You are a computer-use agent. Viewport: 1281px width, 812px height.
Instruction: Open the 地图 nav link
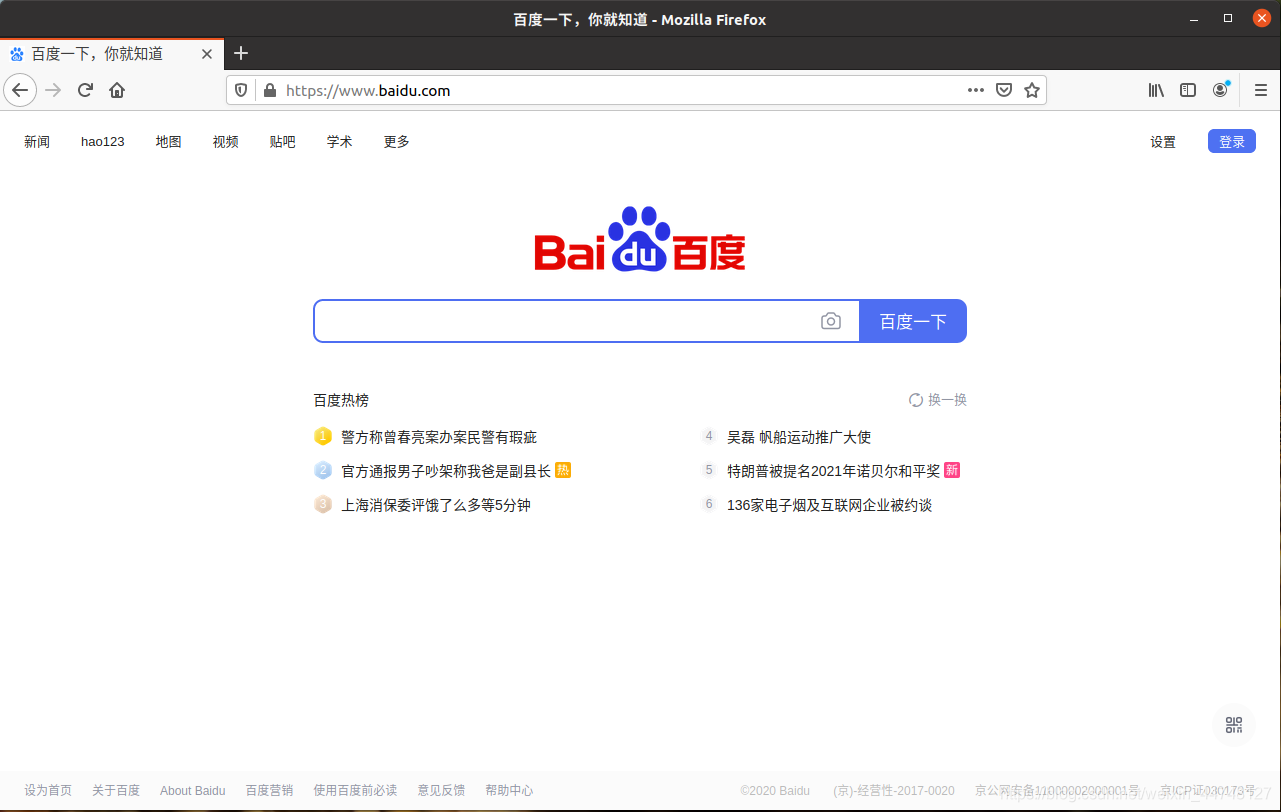pos(169,142)
